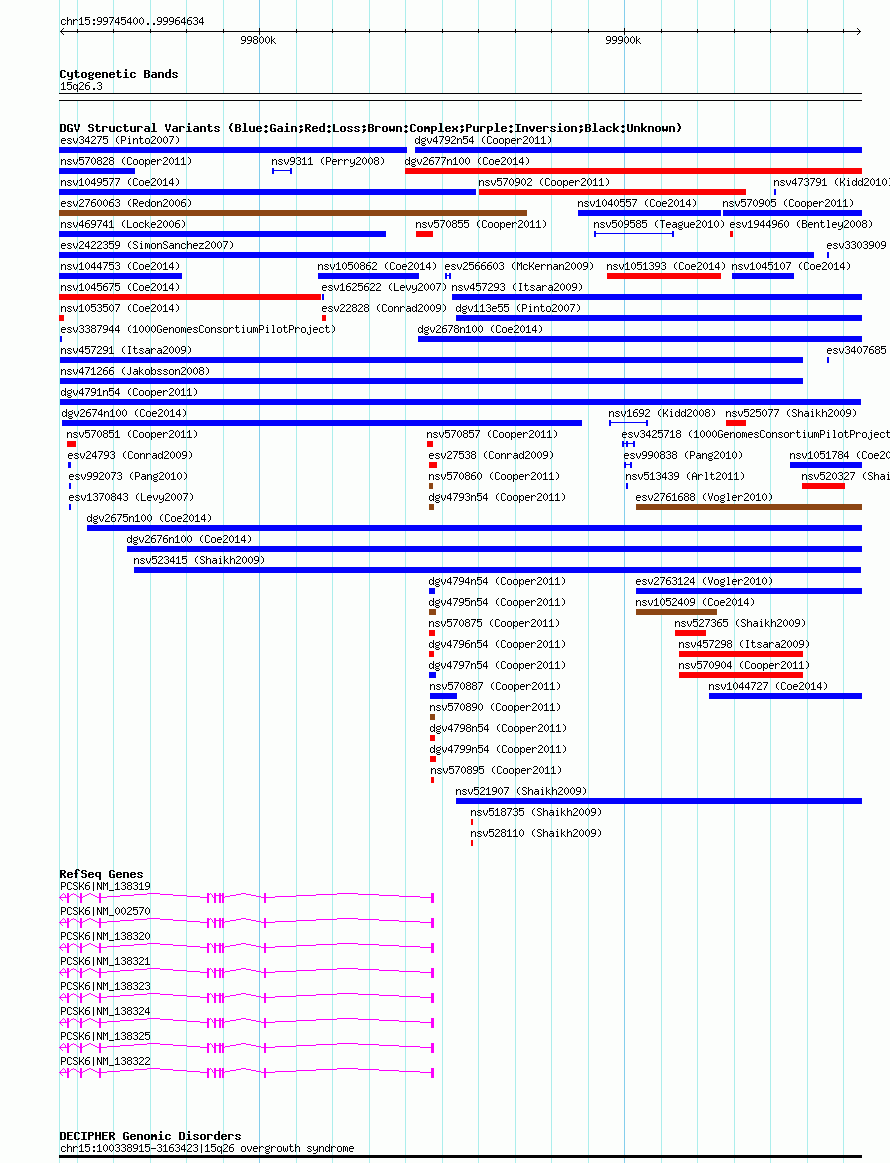The image size is (890, 1163).
Task: Select the esv2760063 (Redon2006) label
Action: coord(126,203)
